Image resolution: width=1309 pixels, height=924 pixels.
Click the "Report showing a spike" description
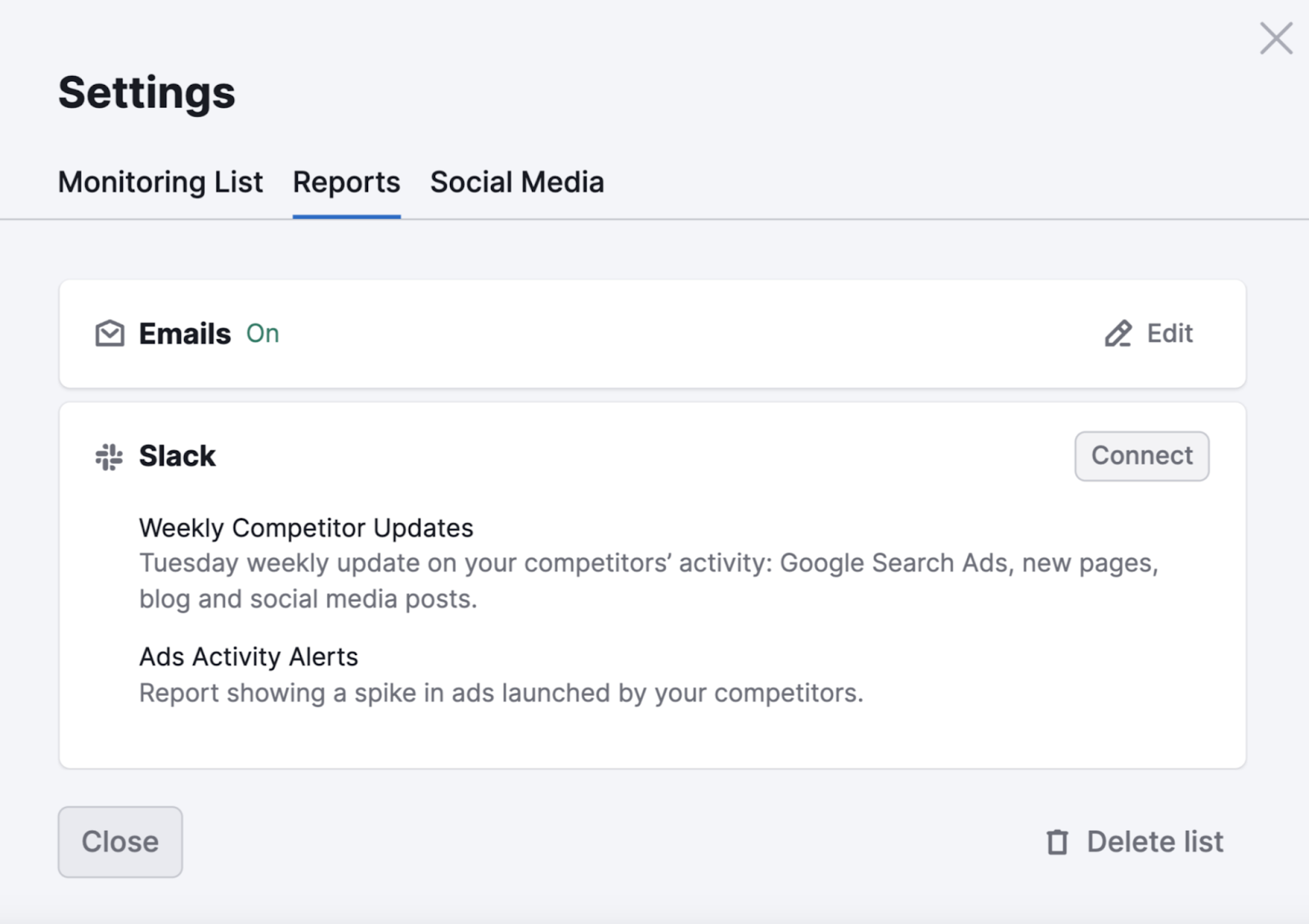[501, 693]
